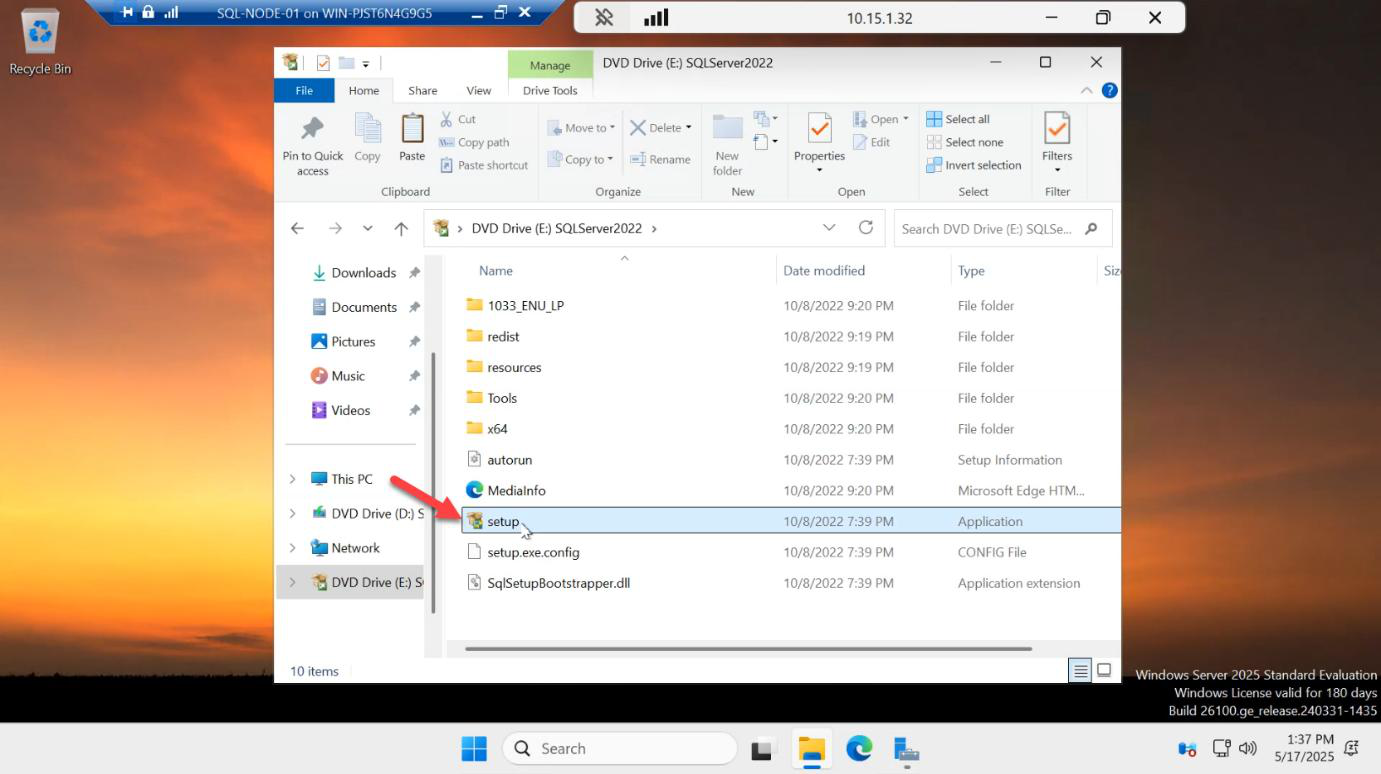Click the Pin to Quick access icon
The image size is (1381, 774).
click(312, 127)
